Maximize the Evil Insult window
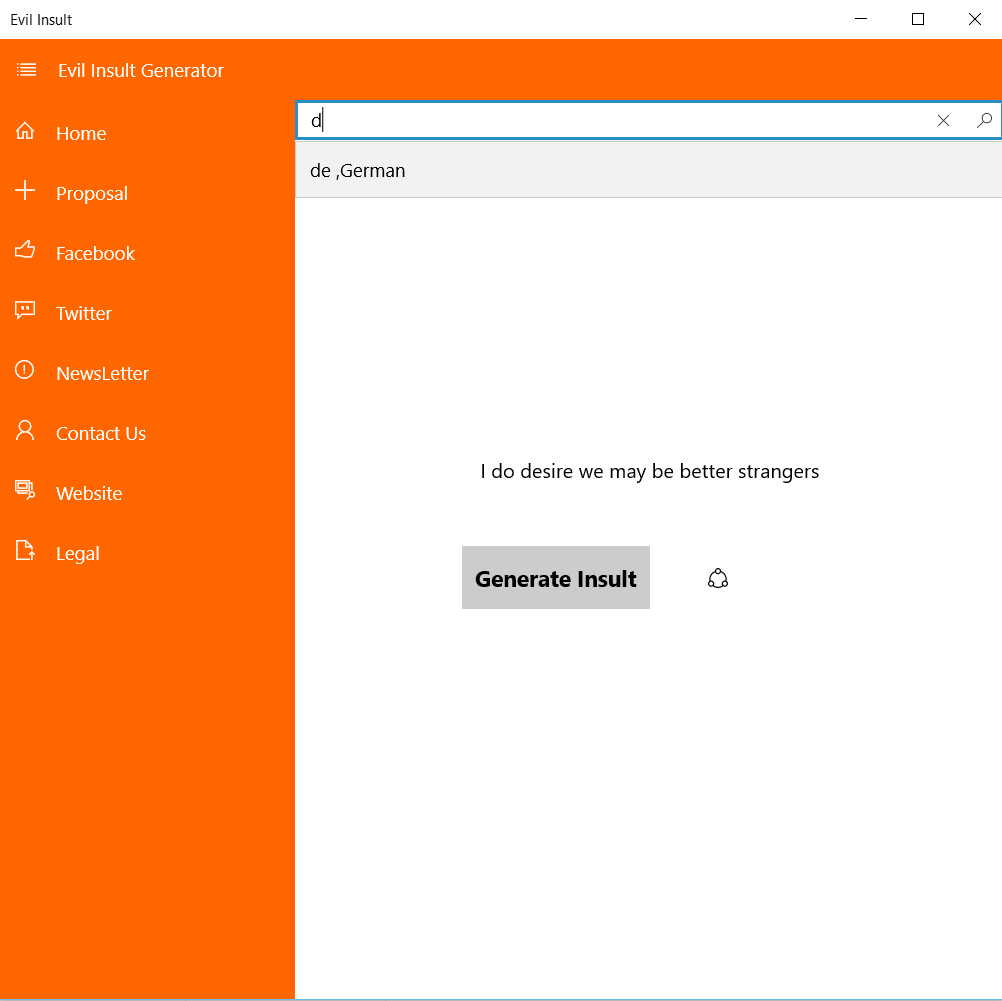This screenshot has width=1002, height=1001. (x=918, y=19)
